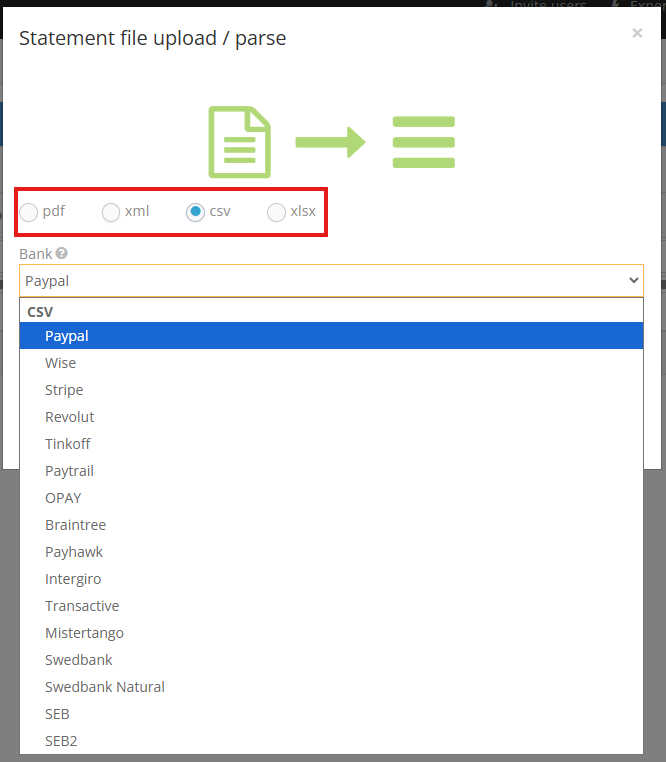Choose Paytrail from the bank list
The image size is (666, 762).
[x=332, y=471]
